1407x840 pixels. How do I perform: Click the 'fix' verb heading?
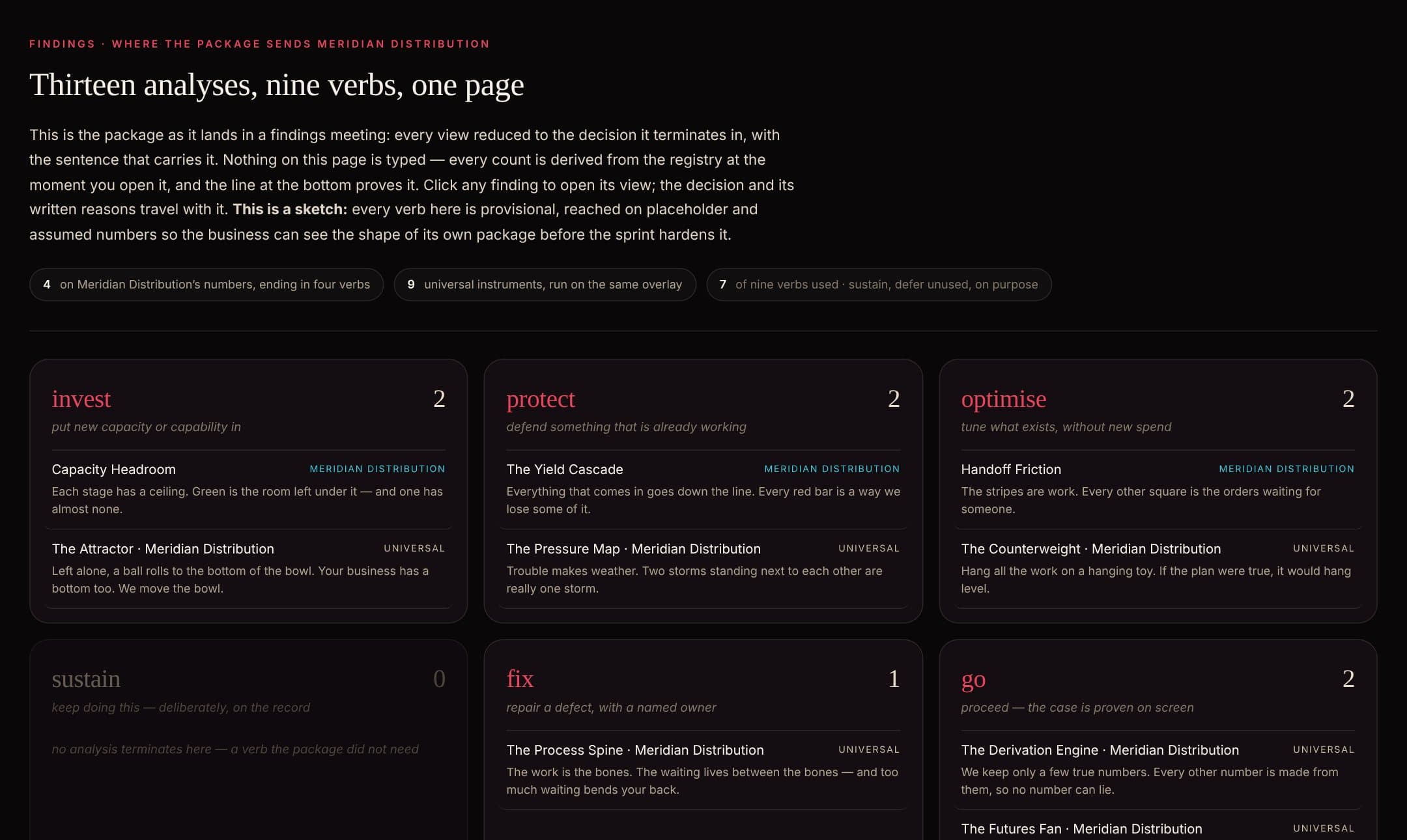[x=520, y=679]
